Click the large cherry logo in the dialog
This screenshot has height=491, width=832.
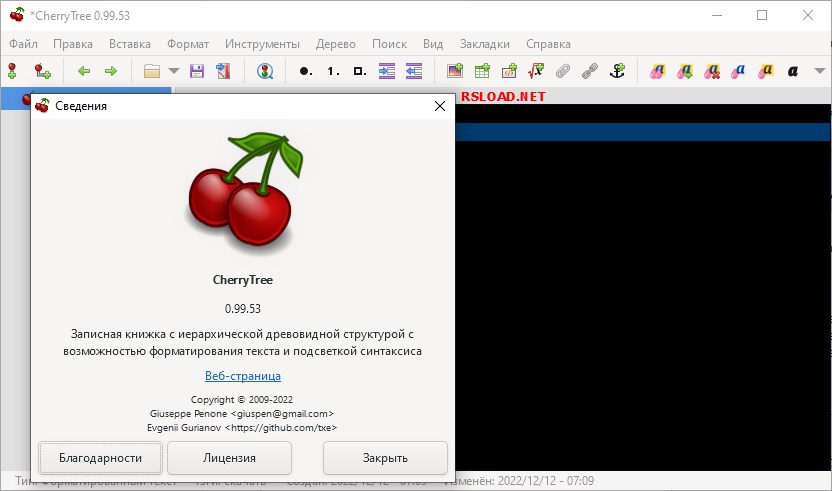click(x=242, y=192)
